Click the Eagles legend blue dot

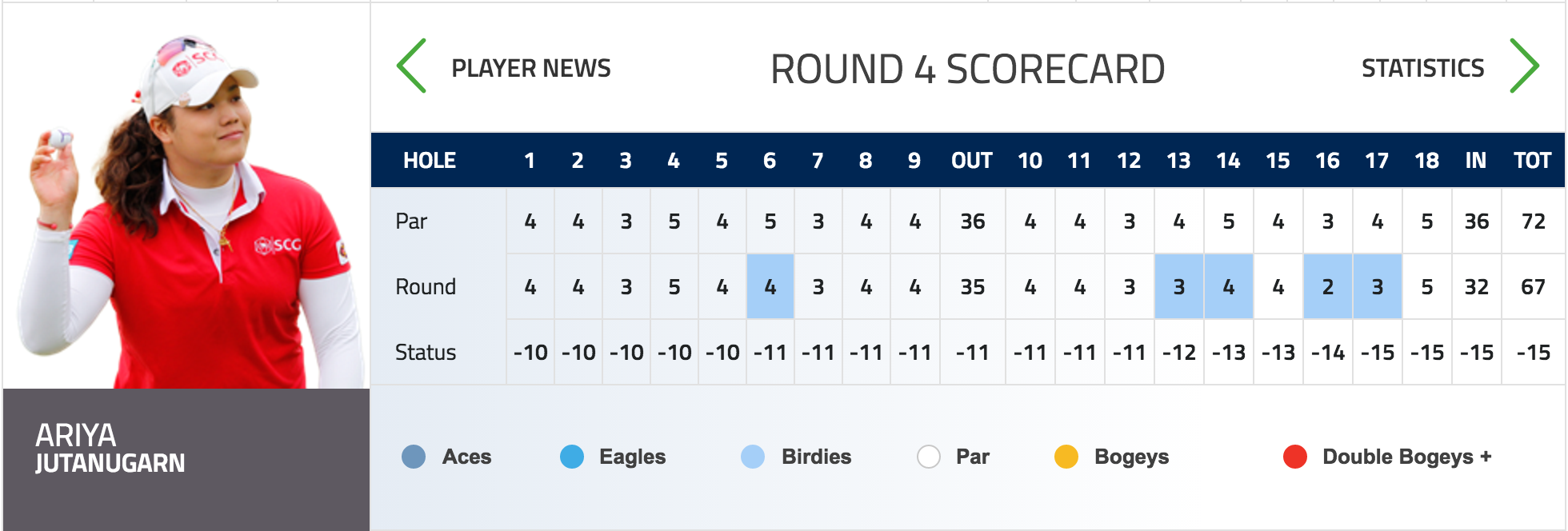572,457
